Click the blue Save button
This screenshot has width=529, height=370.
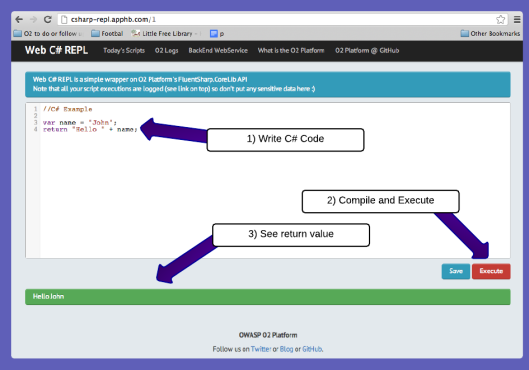[x=456, y=271]
